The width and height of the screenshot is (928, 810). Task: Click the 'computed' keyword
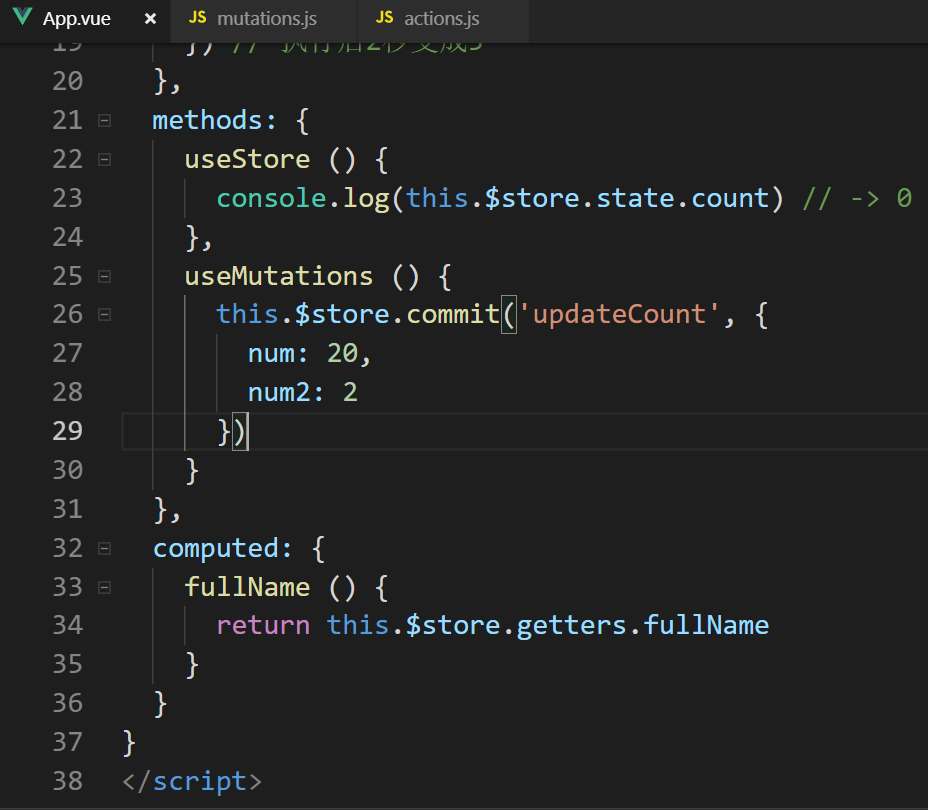click(x=215, y=548)
